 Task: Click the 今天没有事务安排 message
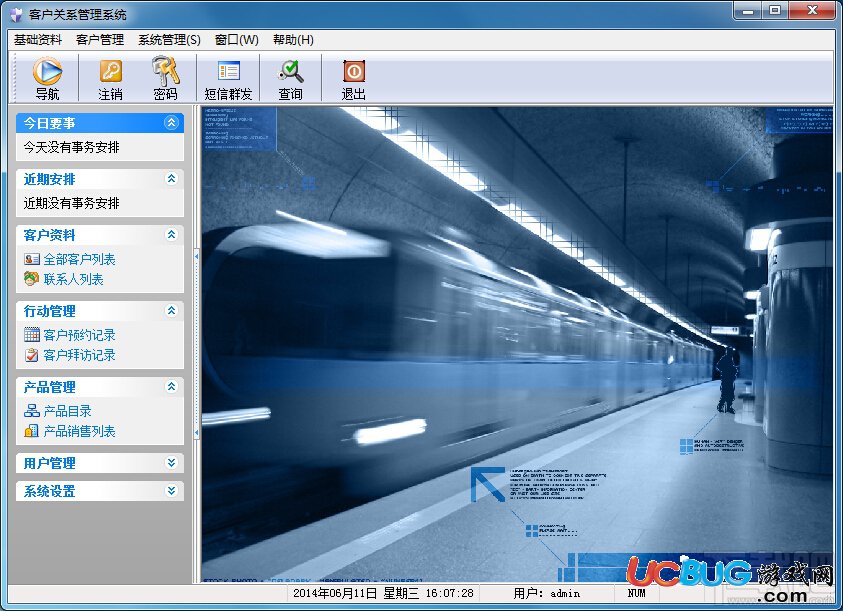[72, 147]
